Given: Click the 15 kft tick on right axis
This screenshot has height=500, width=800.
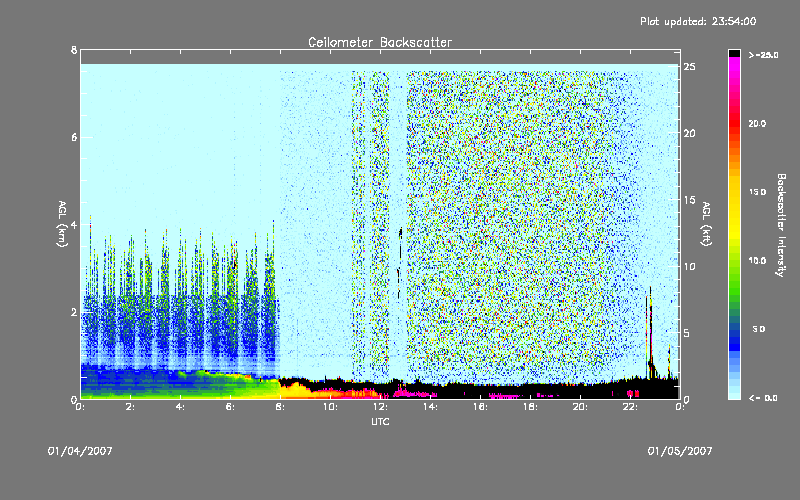Looking at the screenshot, I should pos(689,200).
